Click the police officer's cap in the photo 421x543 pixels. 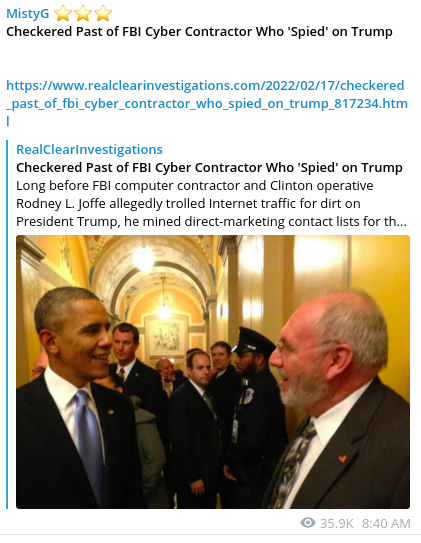[x=253, y=340]
